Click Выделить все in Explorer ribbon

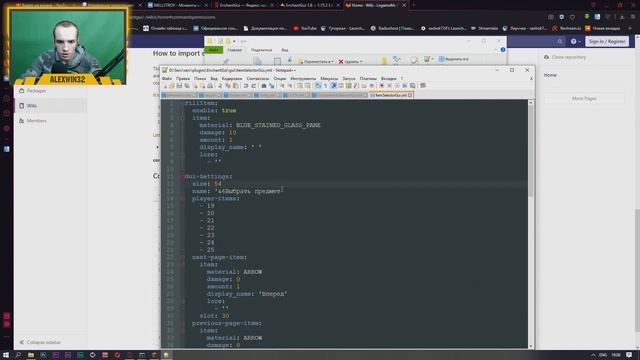pos(454,59)
